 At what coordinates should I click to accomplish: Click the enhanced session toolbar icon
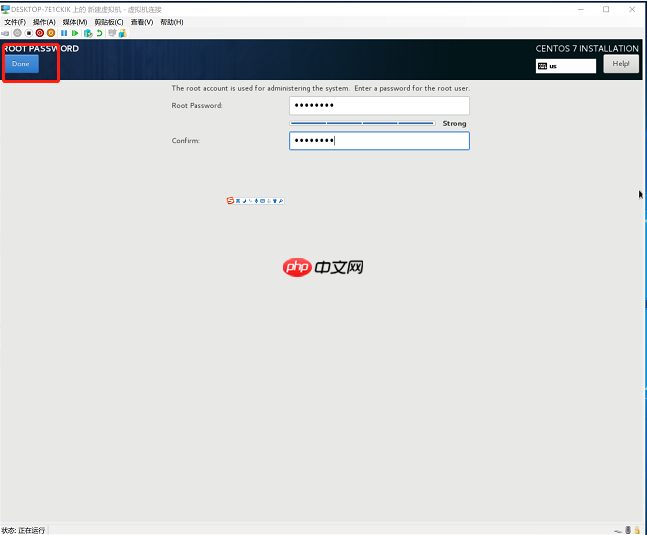coord(112,33)
